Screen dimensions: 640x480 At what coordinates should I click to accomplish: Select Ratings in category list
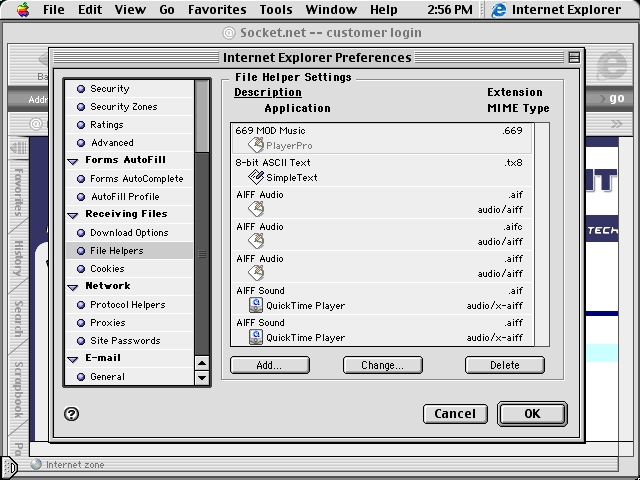(129, 124)
